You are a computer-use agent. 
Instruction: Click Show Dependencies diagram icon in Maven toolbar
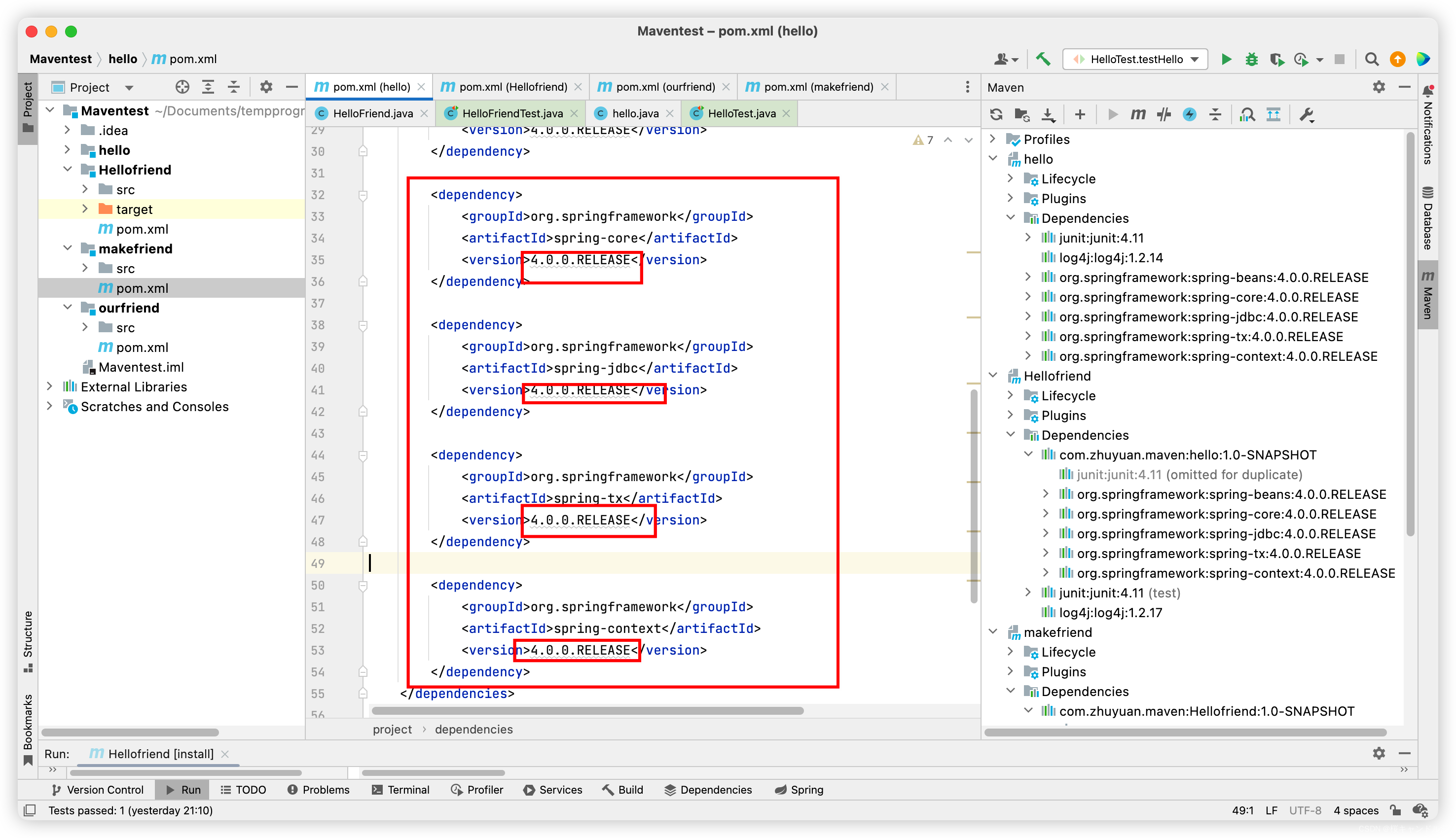click(1273, 114)
